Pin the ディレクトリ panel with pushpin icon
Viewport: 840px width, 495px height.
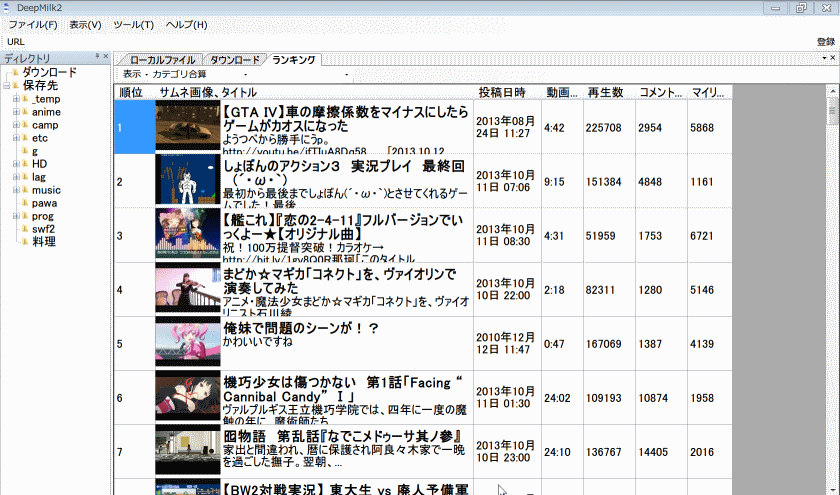pos(98,56)
